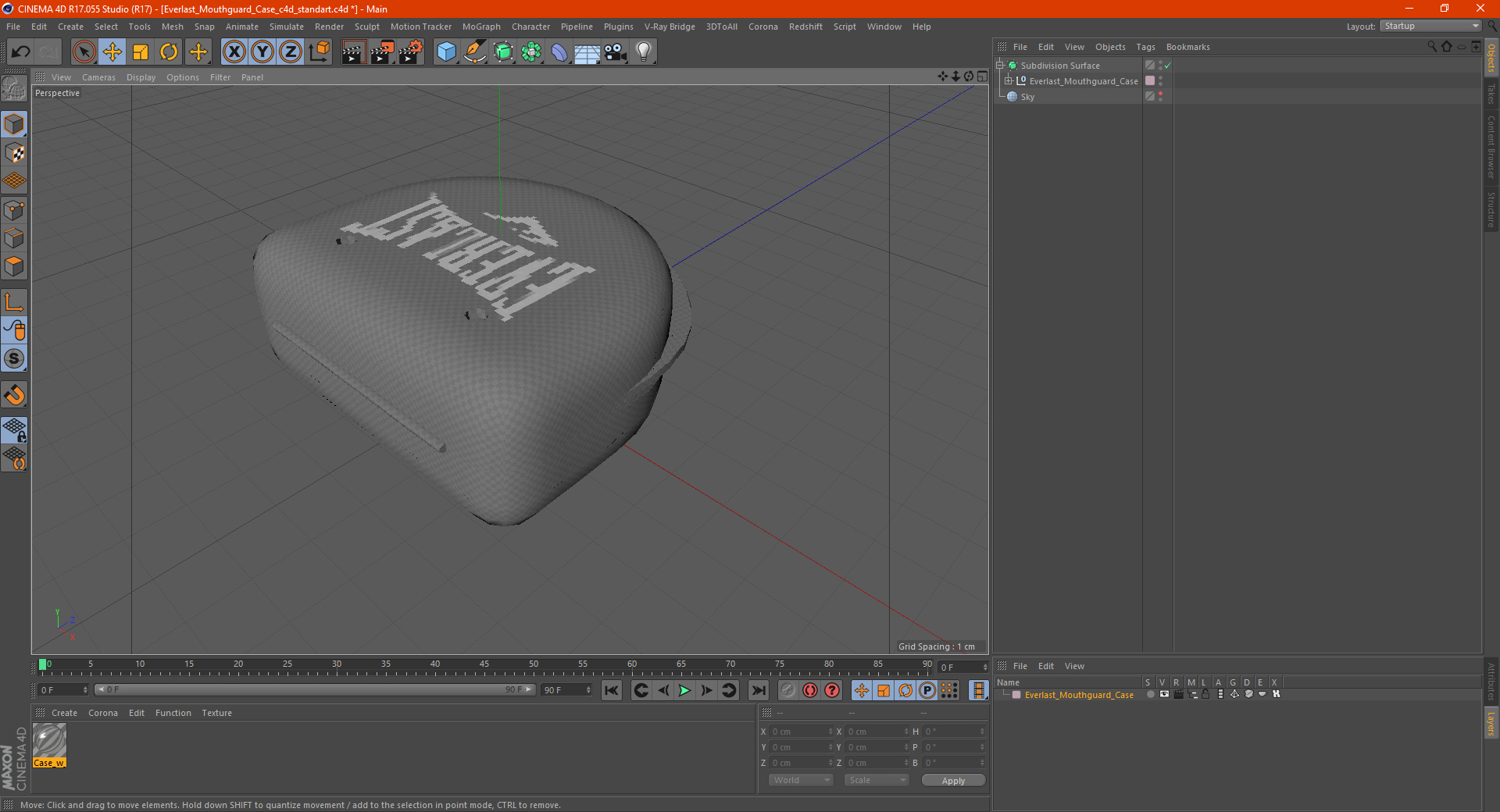Screen dimensions: 1500x812
Task: Toggle Y axis lock
Action: [x=262, y=52]
